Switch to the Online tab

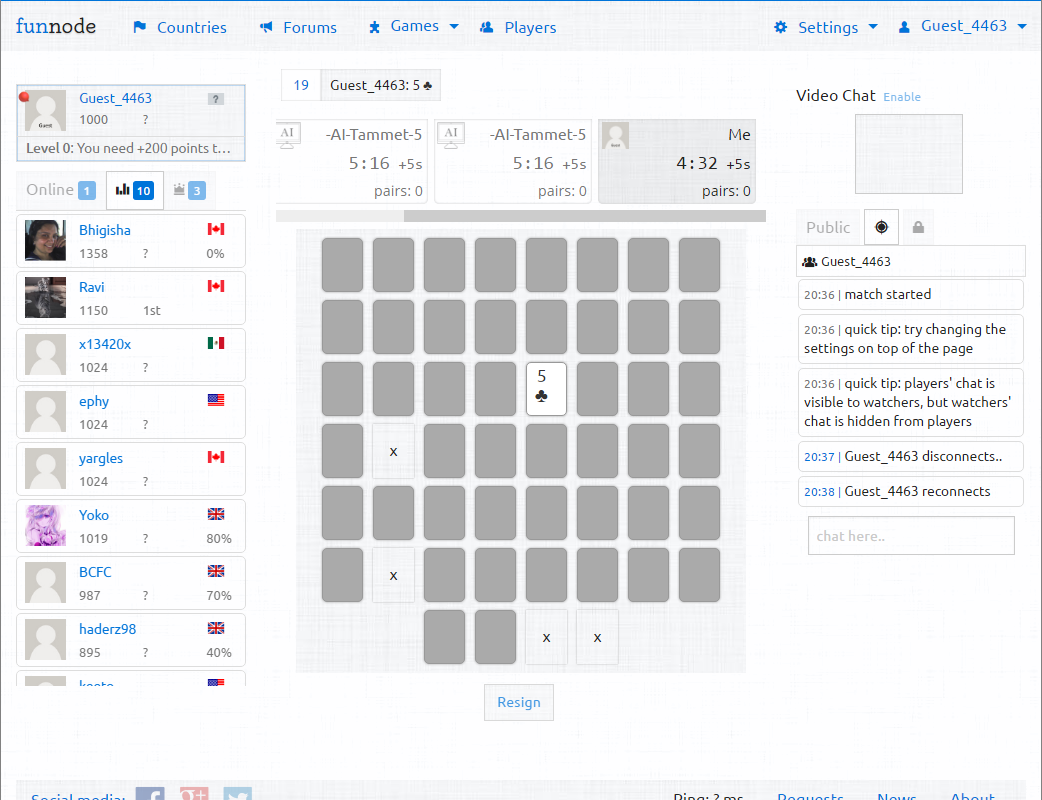(60, 191)
